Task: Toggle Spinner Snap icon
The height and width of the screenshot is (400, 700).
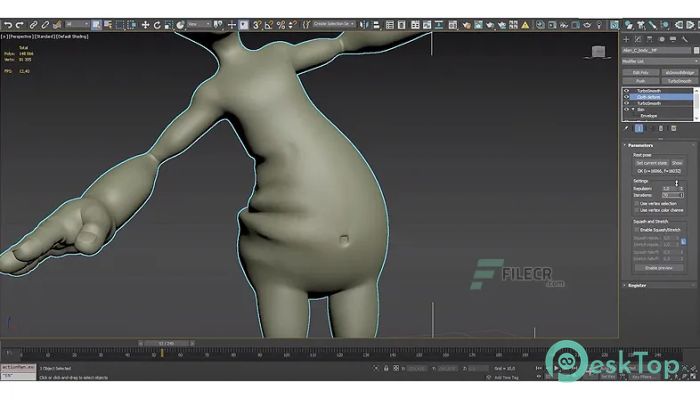Action: coord(292,25)
